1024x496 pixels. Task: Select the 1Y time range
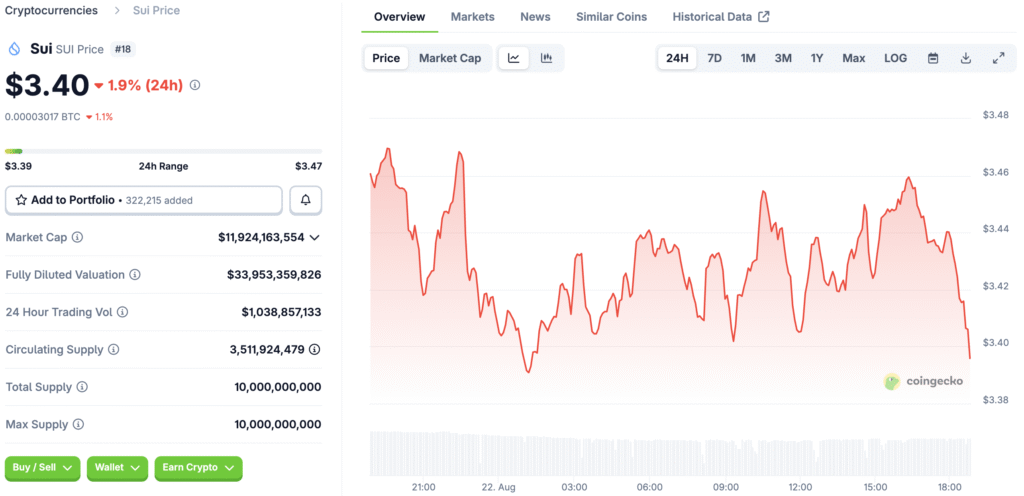tap(817, 58)
